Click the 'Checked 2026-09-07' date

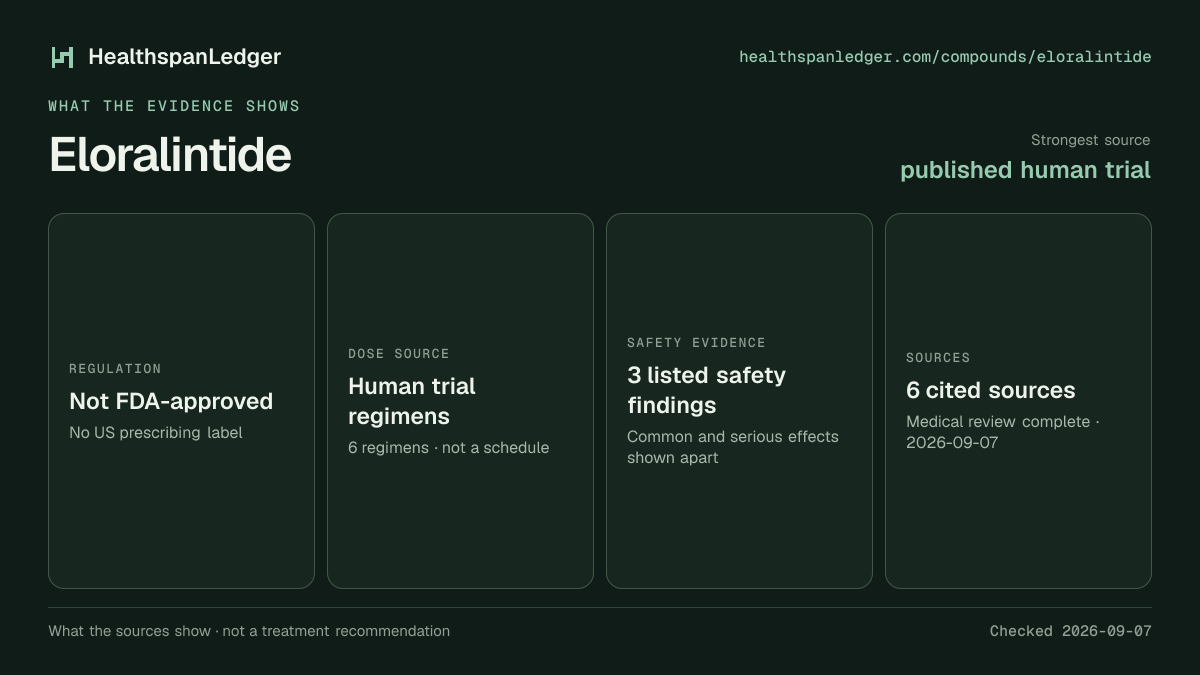point(1071,631)
